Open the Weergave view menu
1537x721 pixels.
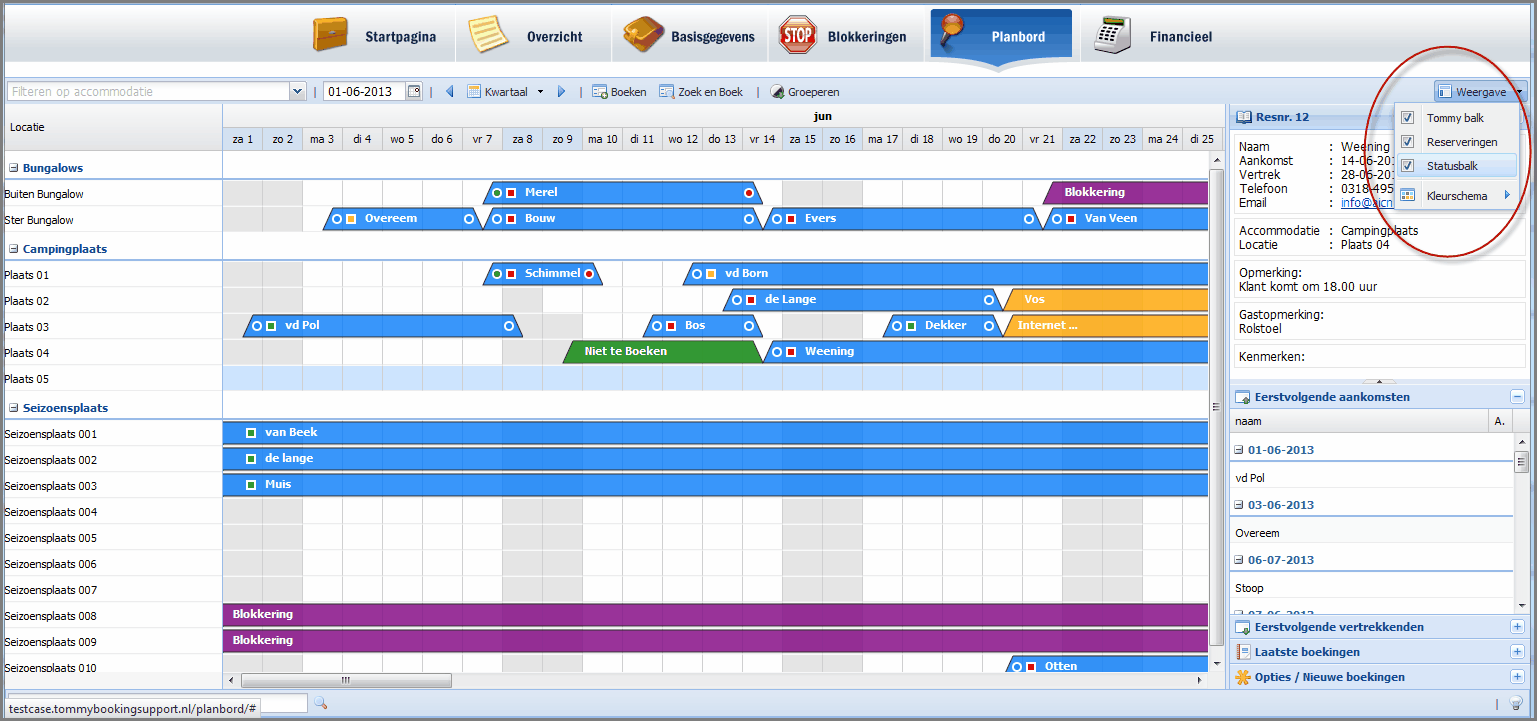pyautogui.click(x=1480, y=91)
